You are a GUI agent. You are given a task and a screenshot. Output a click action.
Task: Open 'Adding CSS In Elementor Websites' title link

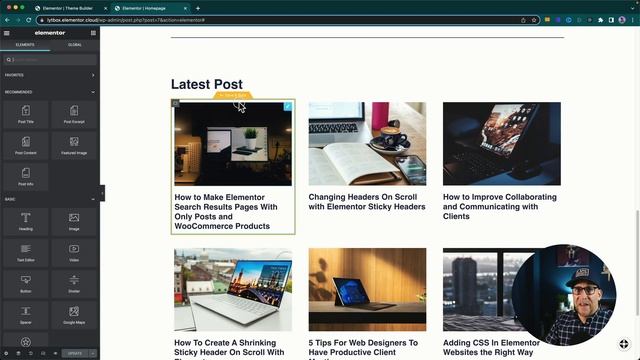pyautogui.click(x=491, y=347)
